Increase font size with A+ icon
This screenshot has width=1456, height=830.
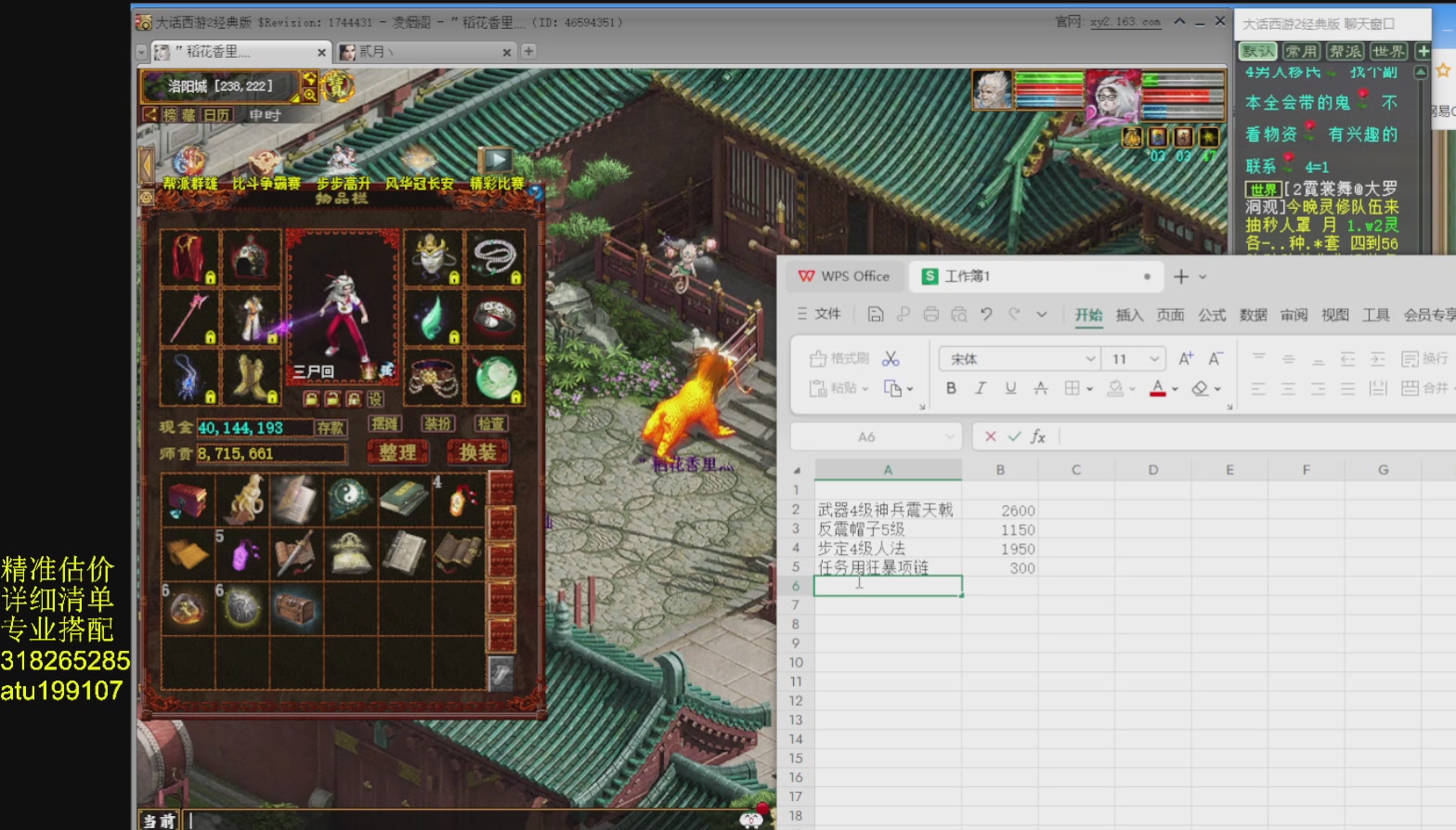click(1186, 358)
